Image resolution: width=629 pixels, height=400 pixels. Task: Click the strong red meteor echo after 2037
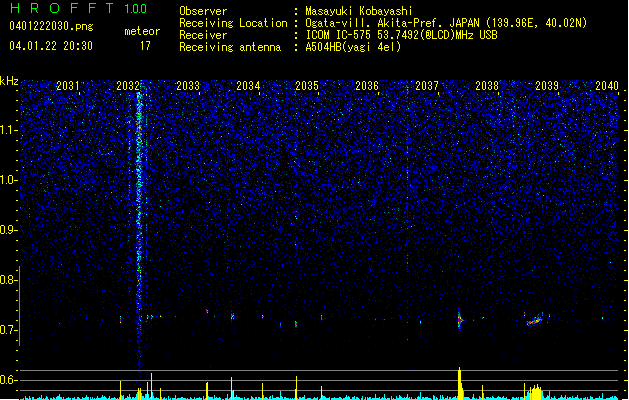(460, 320)
